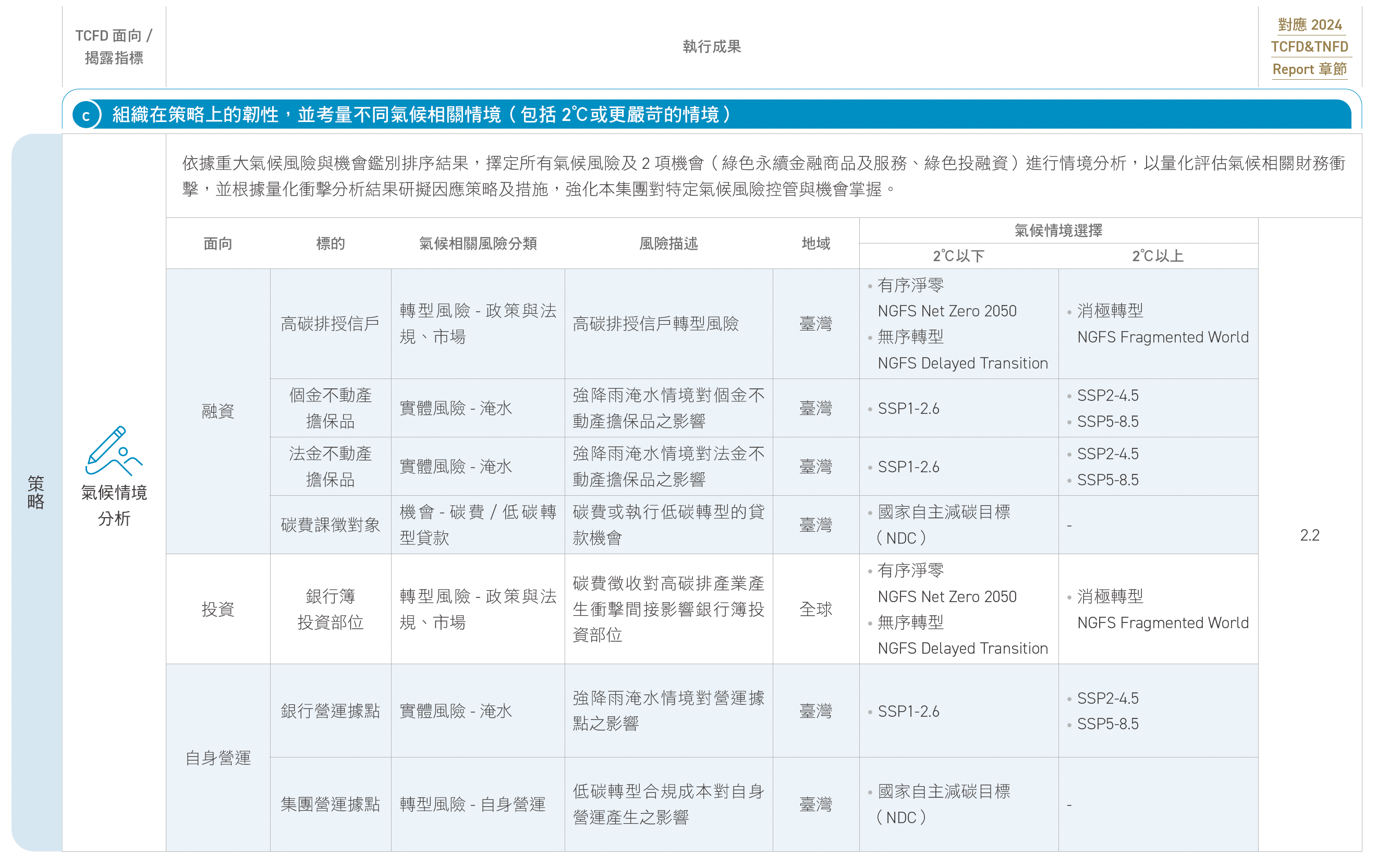Image resolution: width=1377 pixels, height=868 pixels.
Task: Click 高碳排授信戶轉型風險 risk description
Action: [x=656, y=324]
